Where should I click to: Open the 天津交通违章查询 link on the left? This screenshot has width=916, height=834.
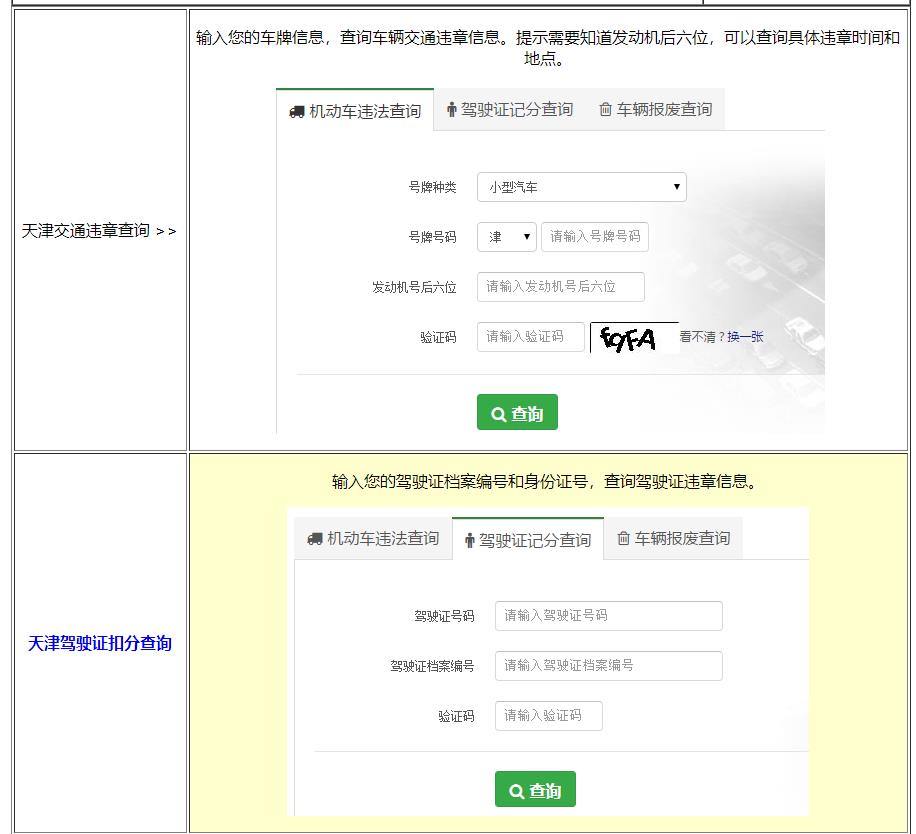tap(99, 231)
